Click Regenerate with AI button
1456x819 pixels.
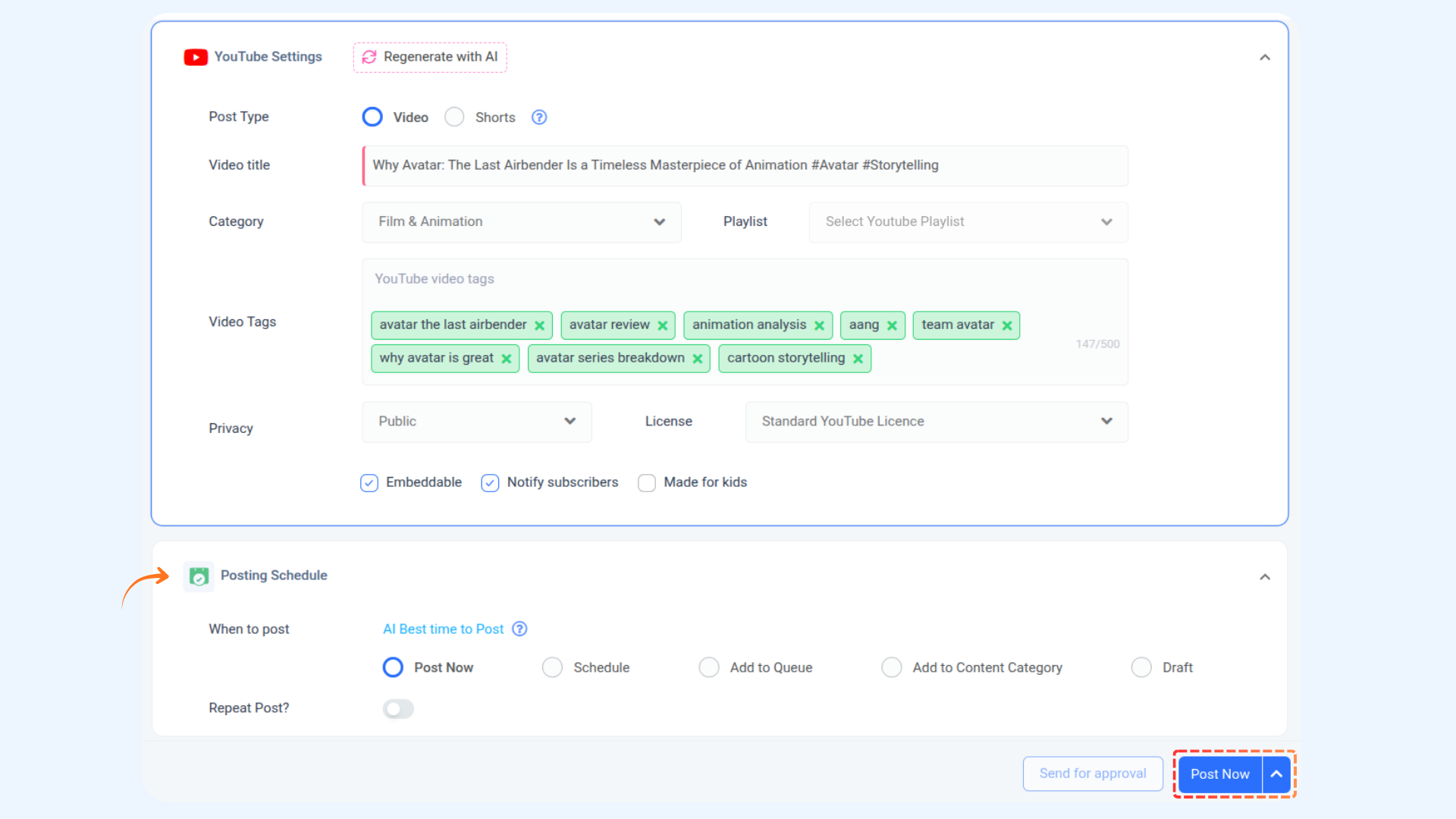(x=430, y=57)
